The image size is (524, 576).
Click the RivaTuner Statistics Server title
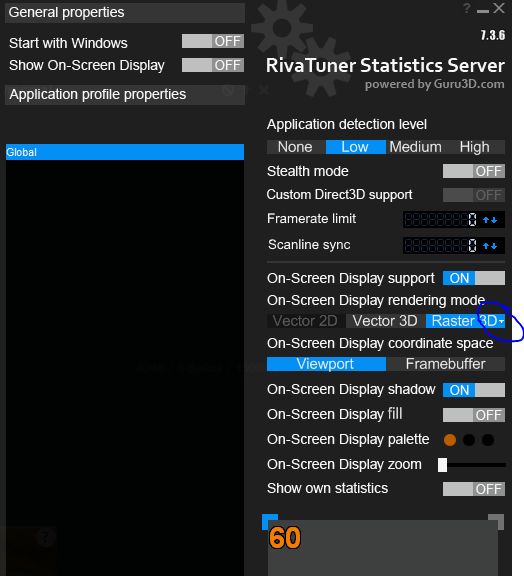pyautogui.click(x=385, y=65)
